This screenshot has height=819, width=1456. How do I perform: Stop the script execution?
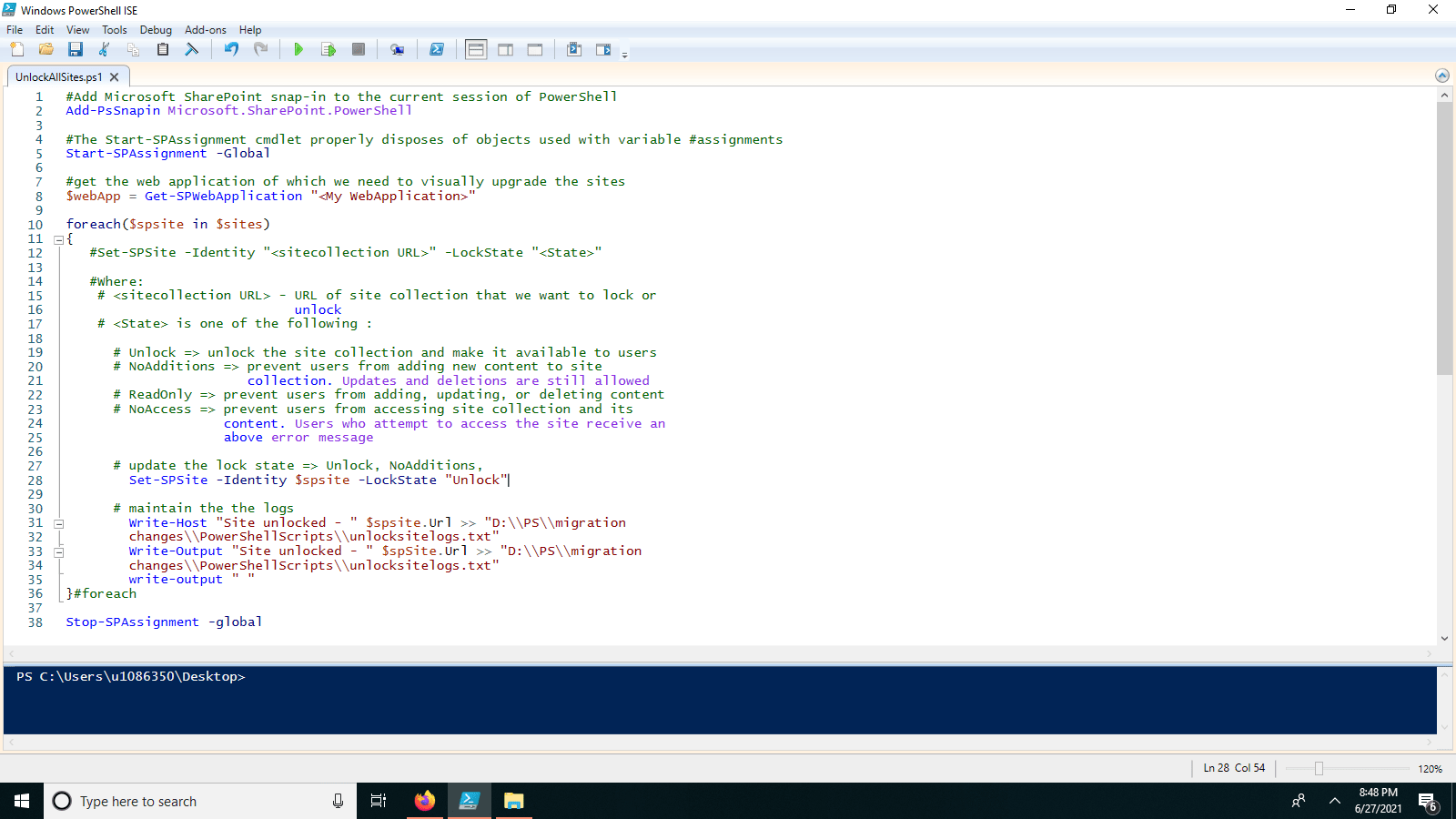[x=358, y=49]
